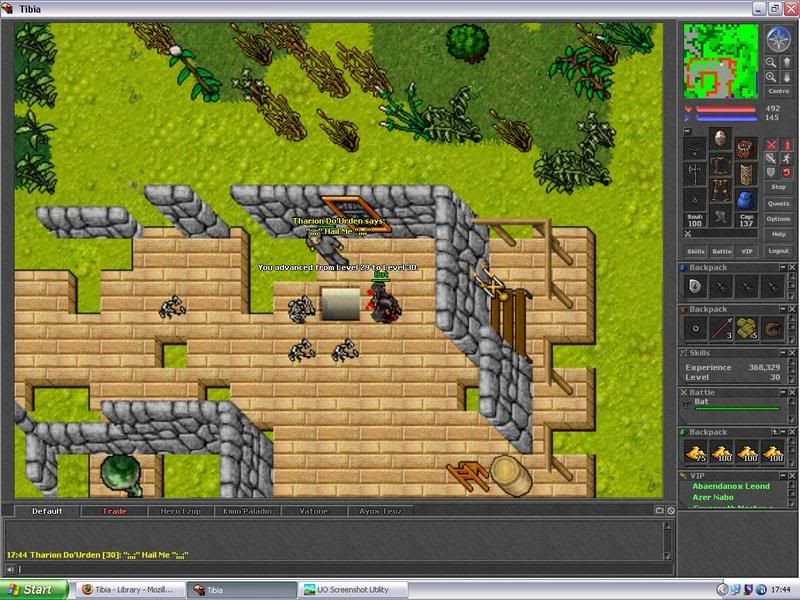Open the Options button
800x600 pixels.
tap(779, 219)
